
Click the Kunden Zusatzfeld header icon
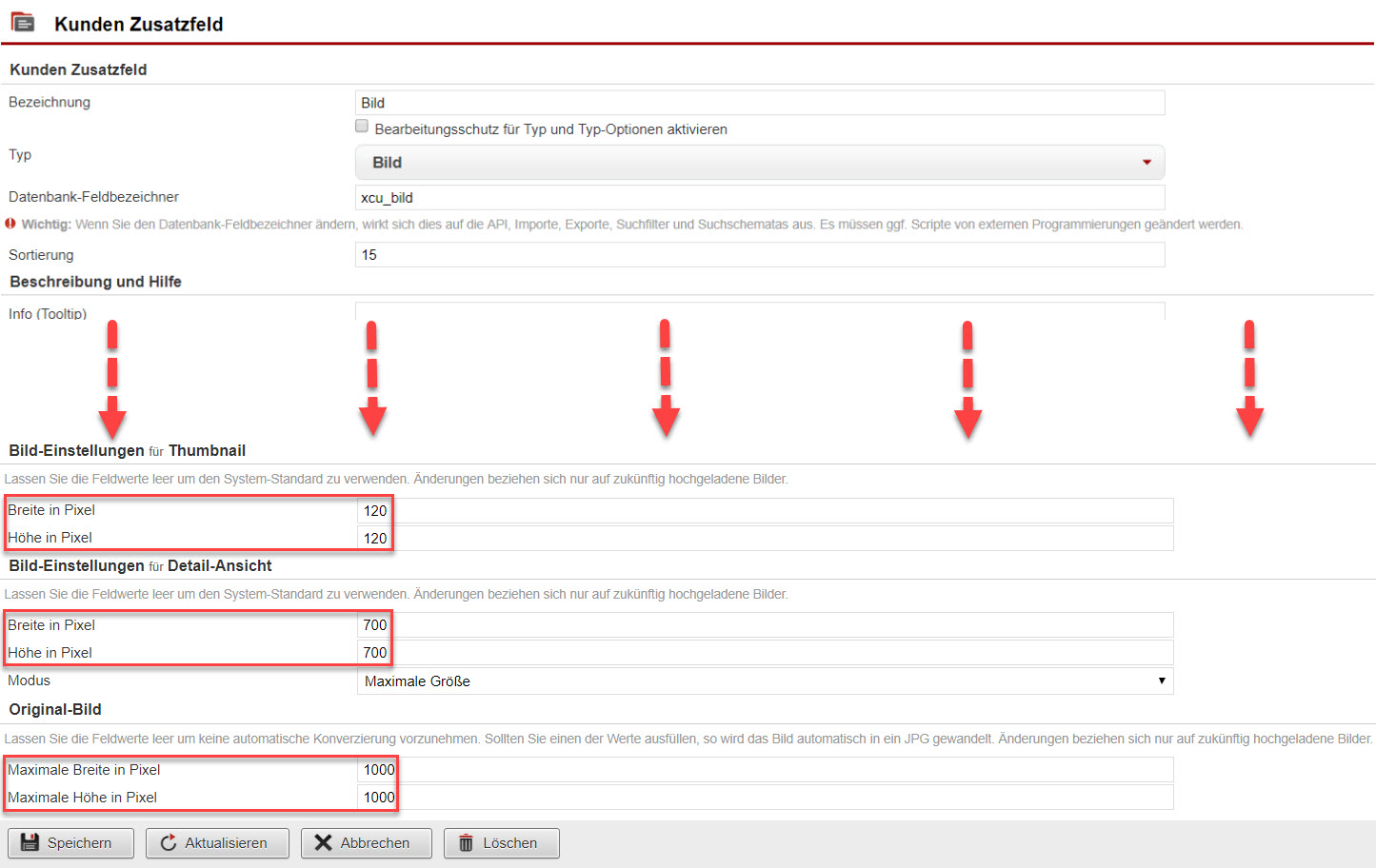click(23, 22)
